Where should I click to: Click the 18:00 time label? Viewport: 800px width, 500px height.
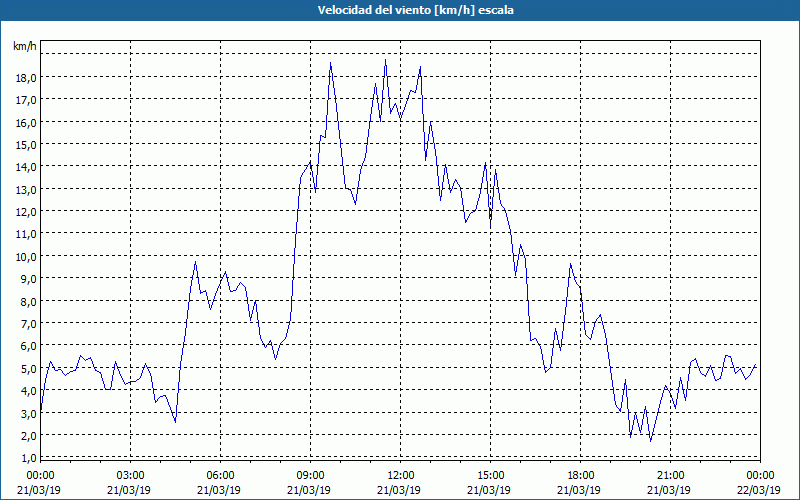coord(581,476)
